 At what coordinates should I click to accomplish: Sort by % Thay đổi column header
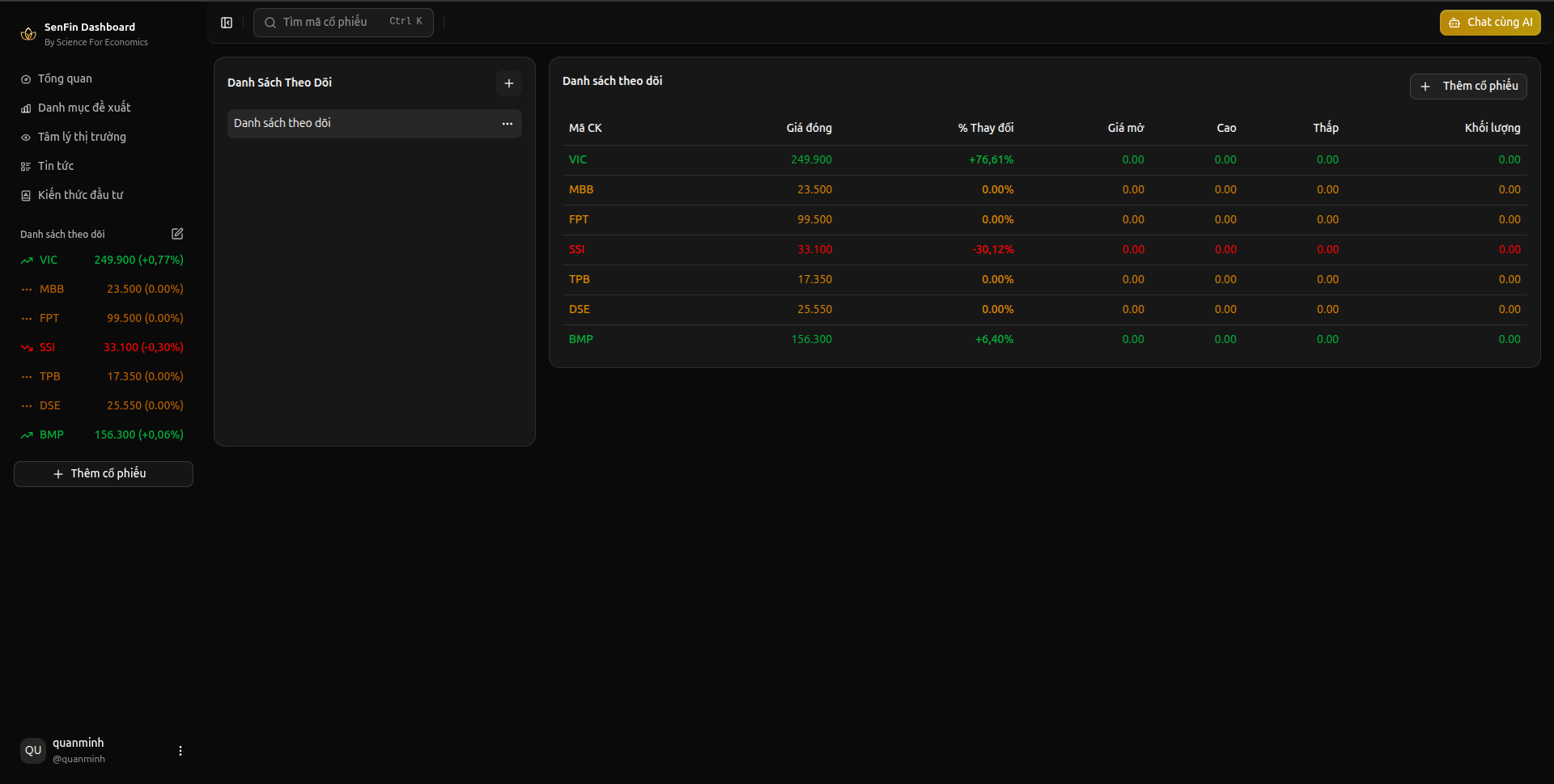(985, 128)
